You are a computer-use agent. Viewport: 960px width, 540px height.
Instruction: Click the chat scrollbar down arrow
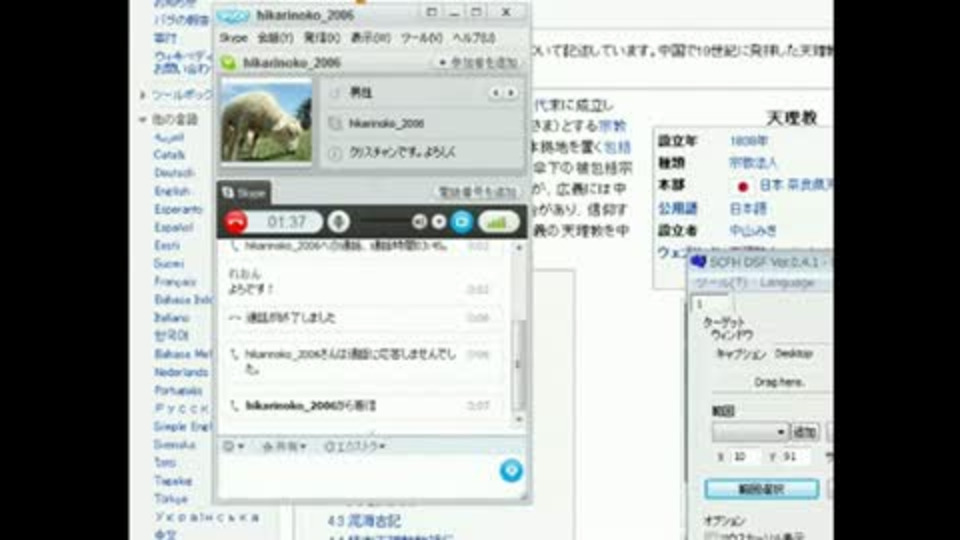click(x=519, y=419)
